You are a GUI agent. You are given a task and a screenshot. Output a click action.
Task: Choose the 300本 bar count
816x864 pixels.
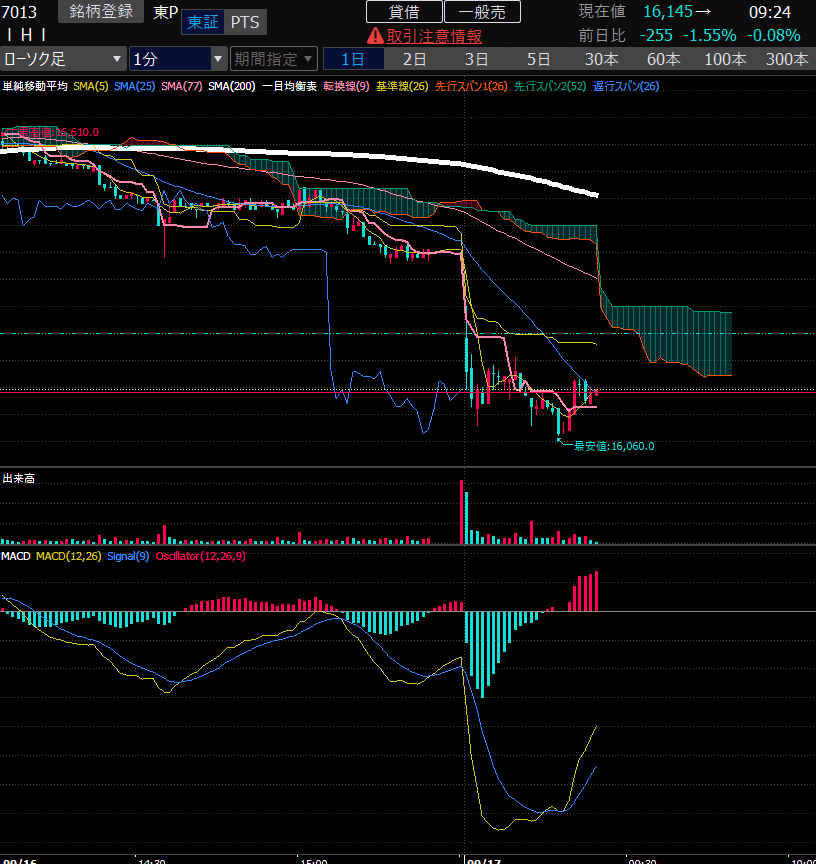[x=787, y=59]
